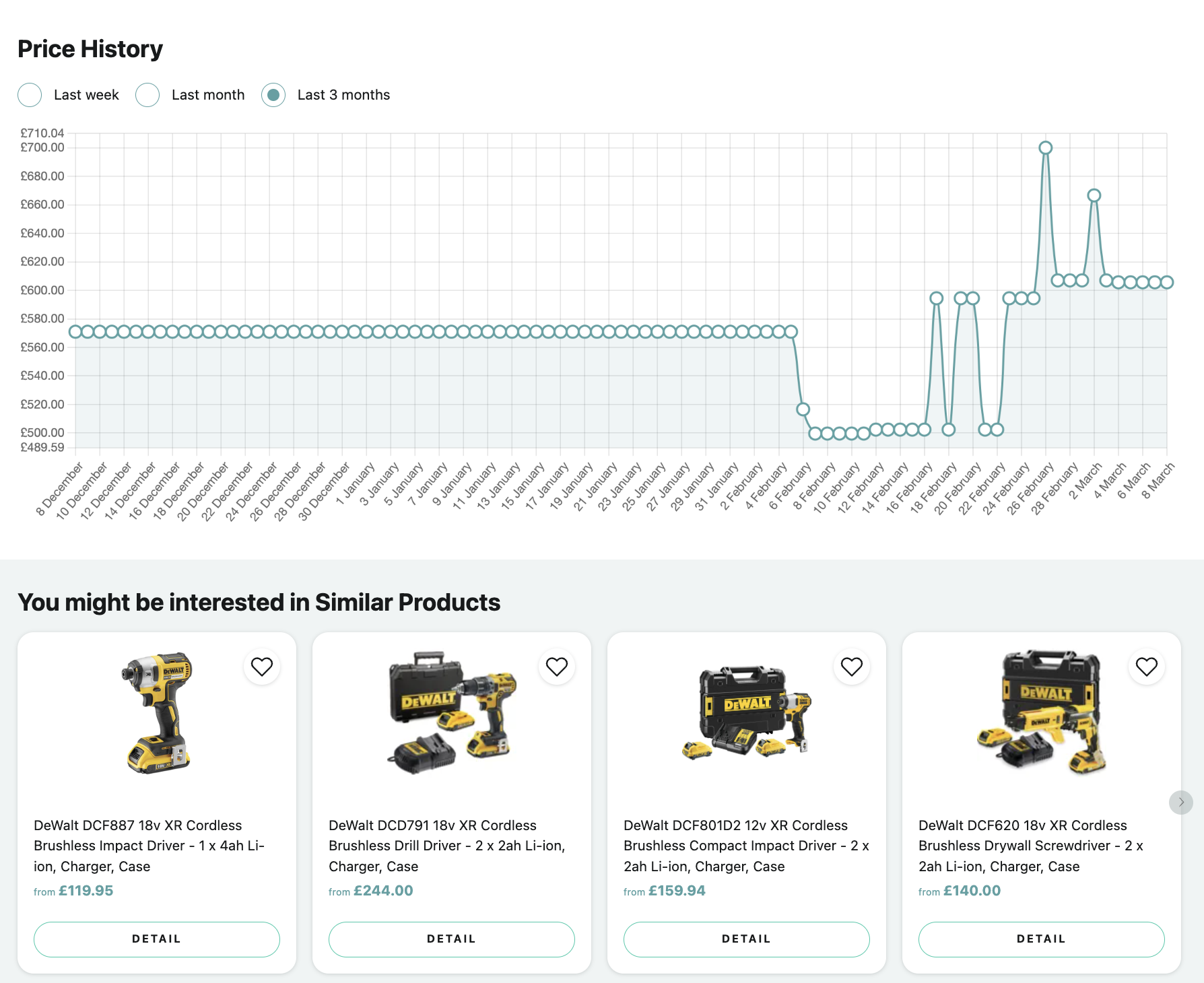The width and height of the screenshot is (1204, 983).
Task: Click the 8 December first data point
Action: [x=75, y=332]
